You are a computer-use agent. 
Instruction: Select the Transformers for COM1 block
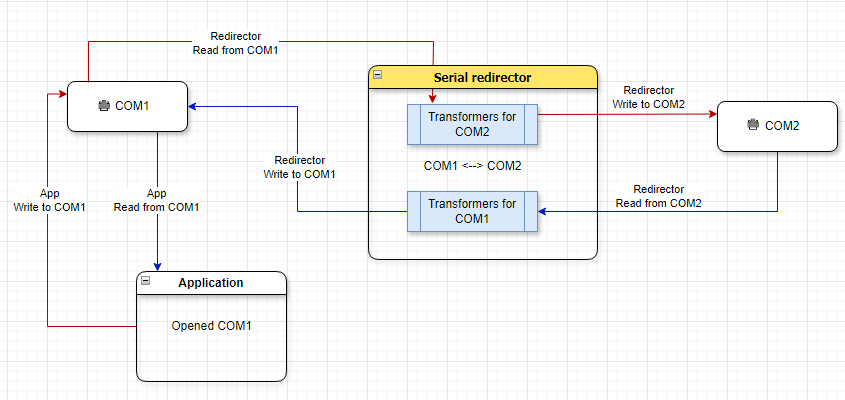pos(472,211)
